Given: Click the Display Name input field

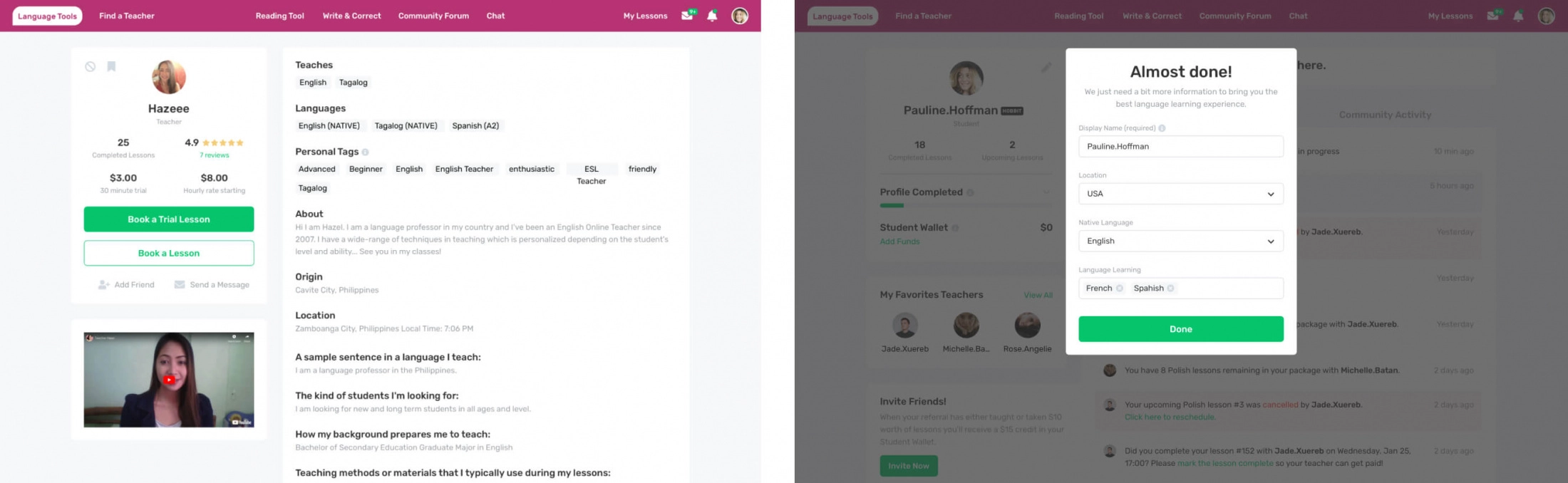Looking at the screenshot, I should (x=1180, y=146).
